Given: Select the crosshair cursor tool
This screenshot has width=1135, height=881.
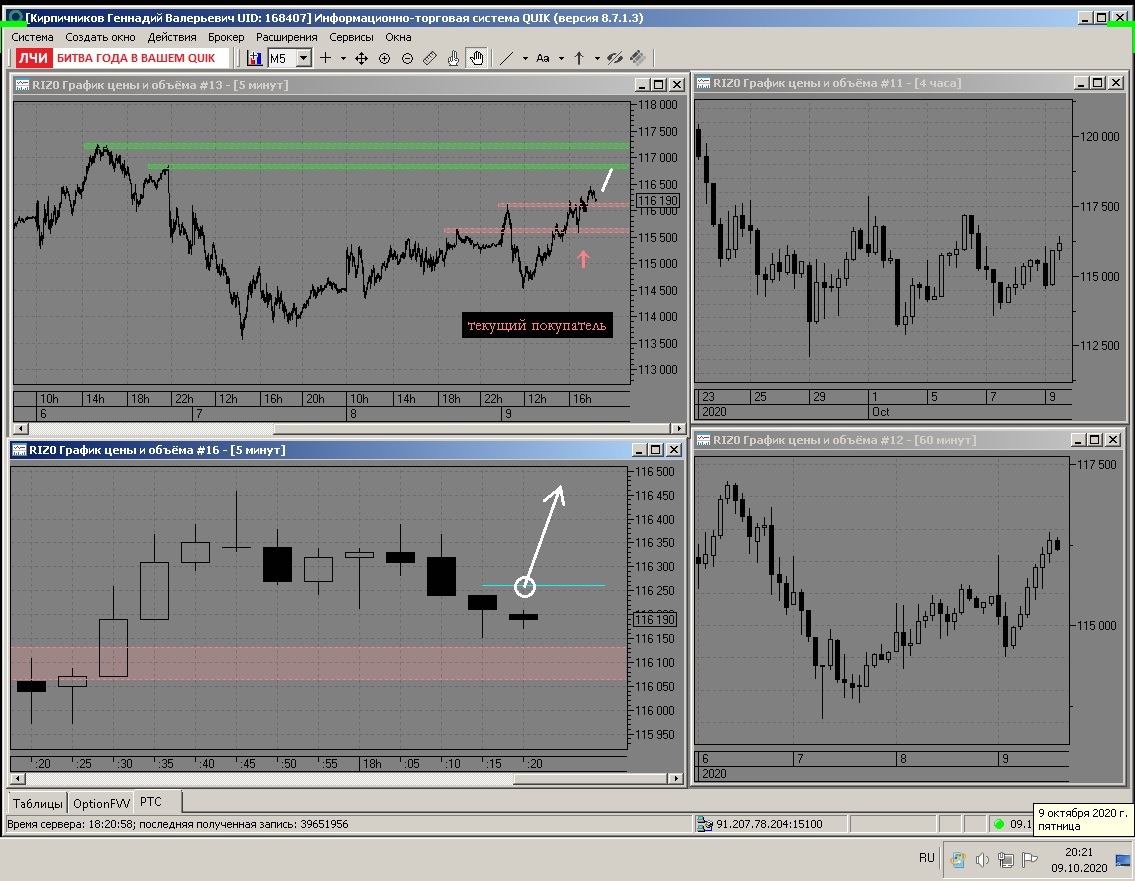Looking at the screenshot, I should [x=326, y=58].
